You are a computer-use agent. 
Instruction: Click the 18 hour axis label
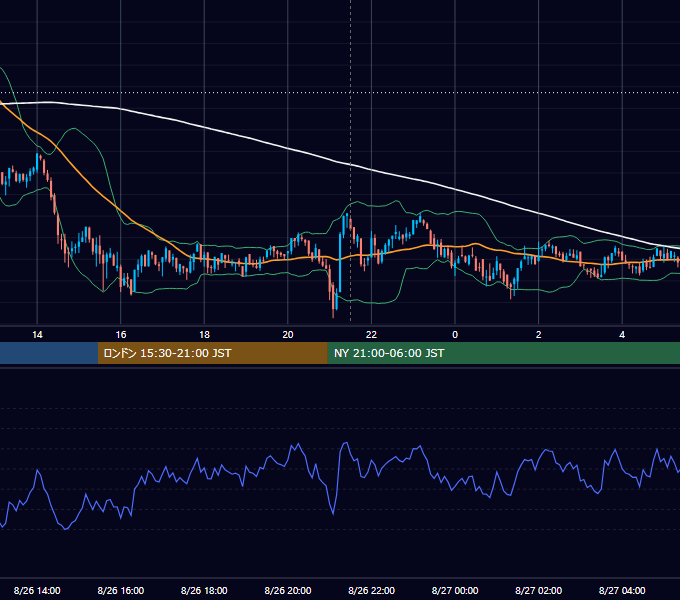click(204, 335)
